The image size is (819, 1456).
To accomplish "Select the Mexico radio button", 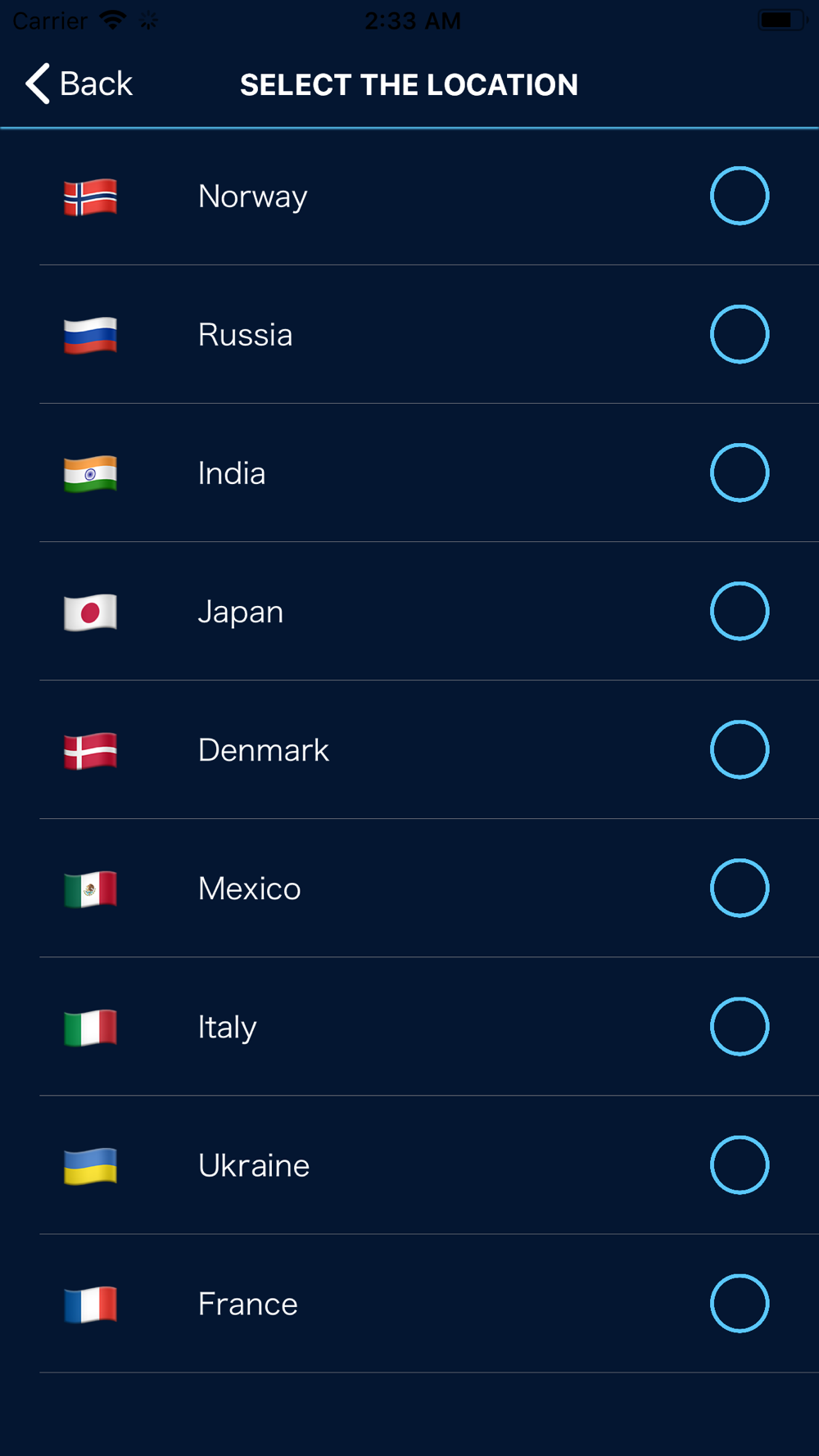I will point(739,888).
